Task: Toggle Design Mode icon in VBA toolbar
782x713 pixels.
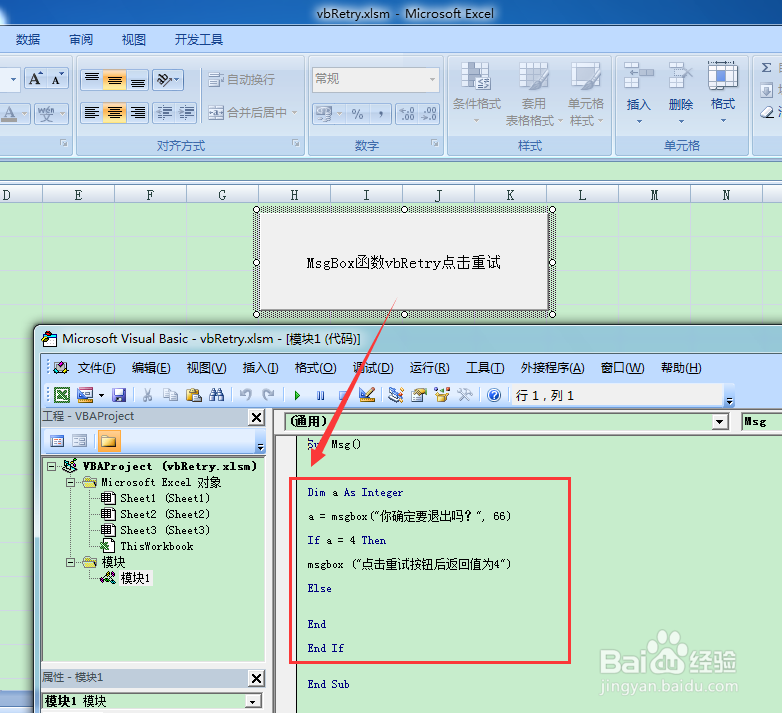Action: click(367, 395)
